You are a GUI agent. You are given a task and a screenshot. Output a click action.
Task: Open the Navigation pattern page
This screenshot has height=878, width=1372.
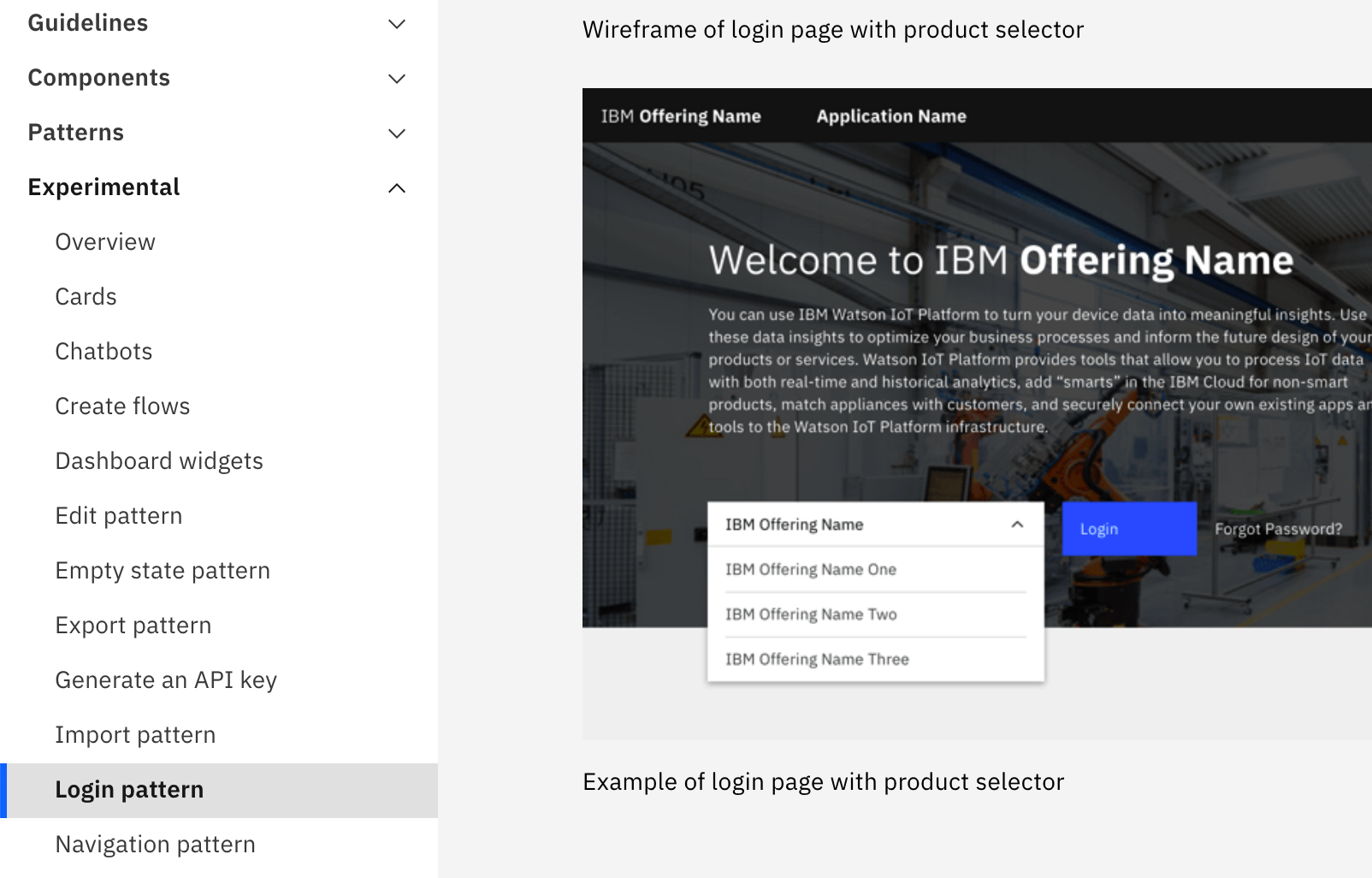[x=155, y=844]
